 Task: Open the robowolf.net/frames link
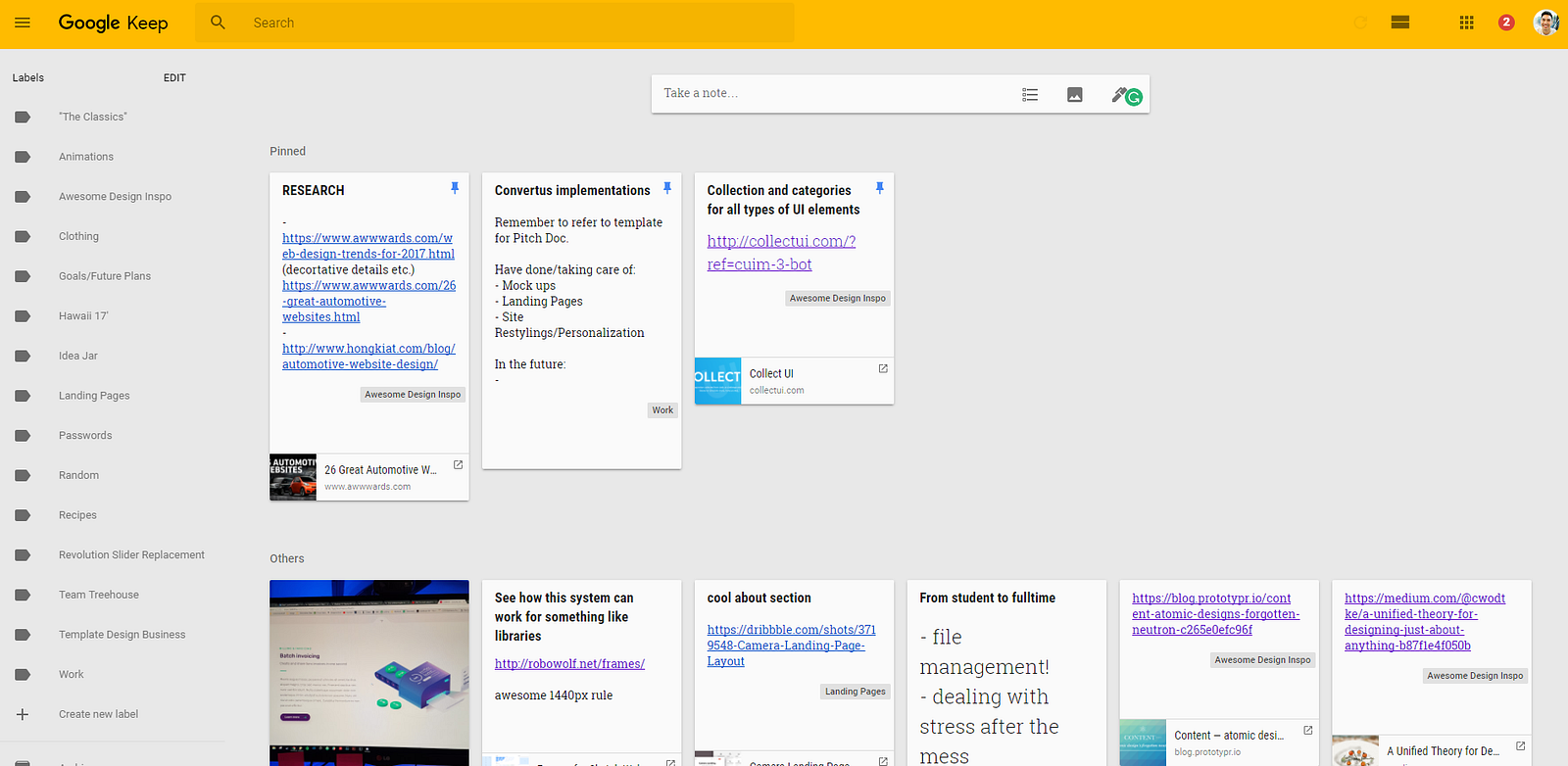tap(569, 664)
